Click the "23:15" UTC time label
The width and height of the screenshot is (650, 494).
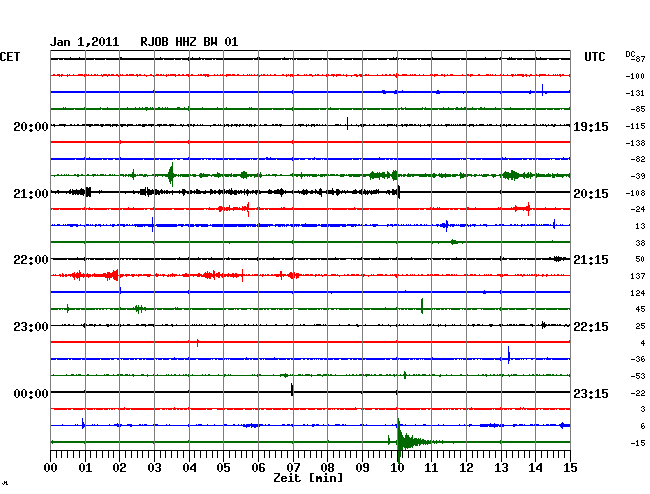[591, 393]
